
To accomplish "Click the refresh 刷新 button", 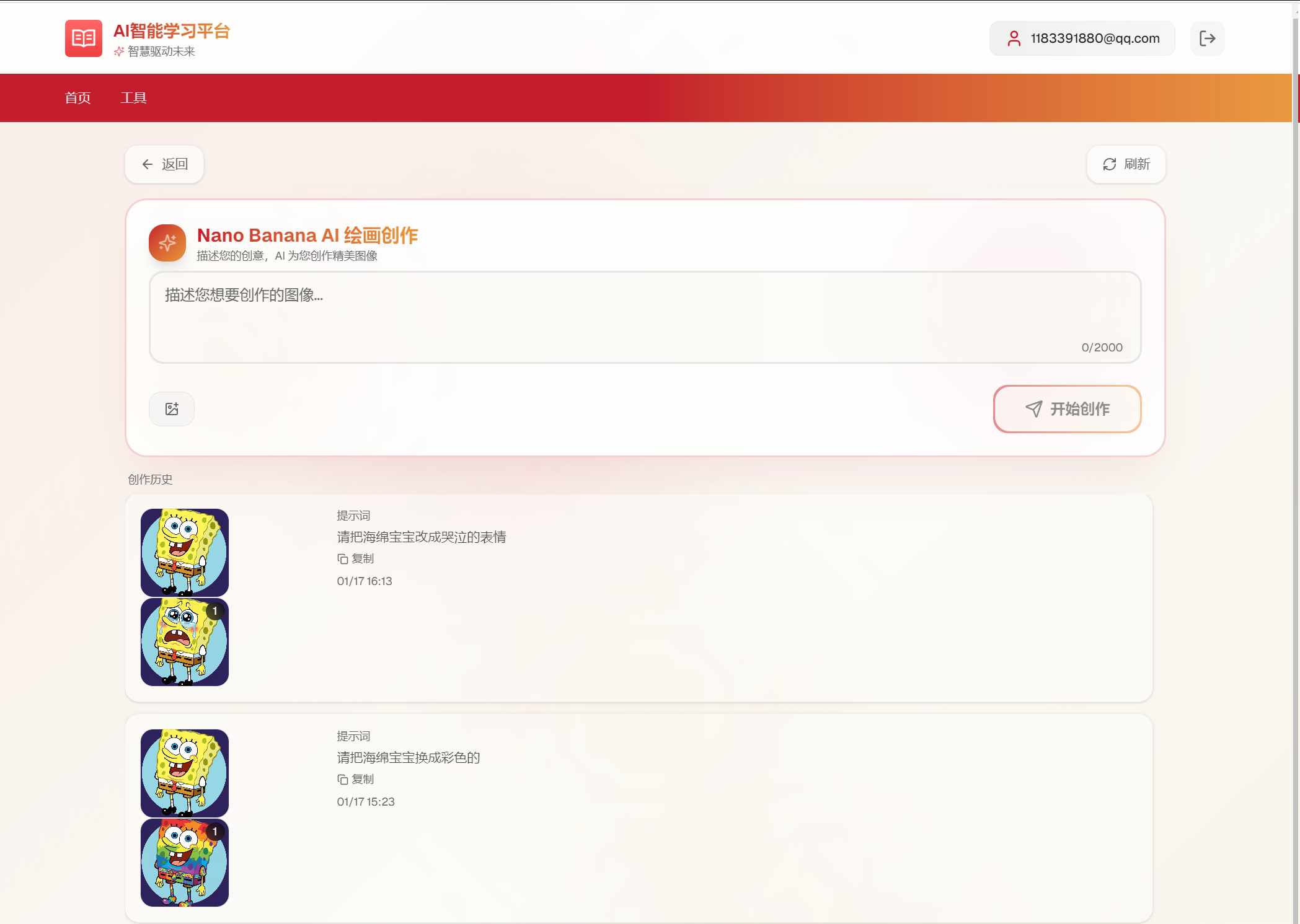I will click(x=1126, y=164).
